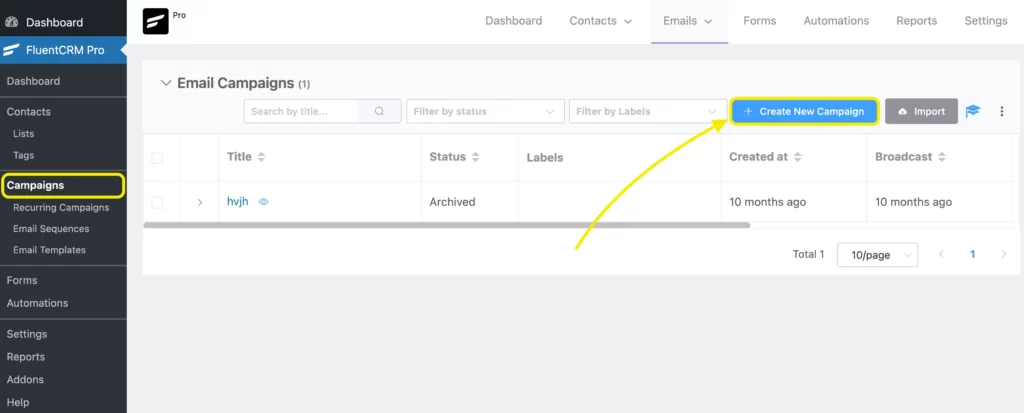The image size is (1024, 413).
Task: Open the hvjh campaign title link
Action: click(238, 202)
